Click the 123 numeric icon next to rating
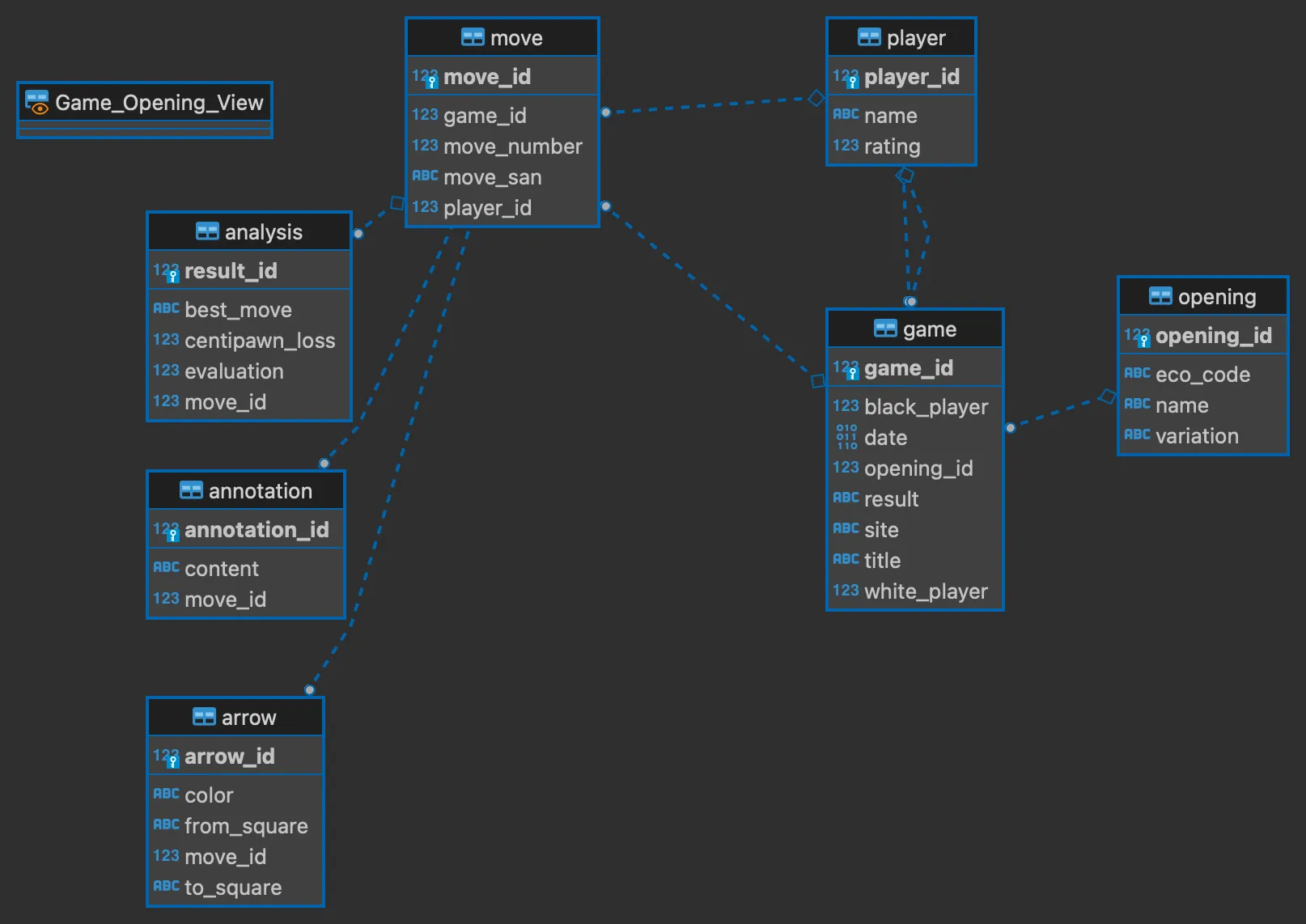This screenshot has height=924, width=1306. point(845,145)
